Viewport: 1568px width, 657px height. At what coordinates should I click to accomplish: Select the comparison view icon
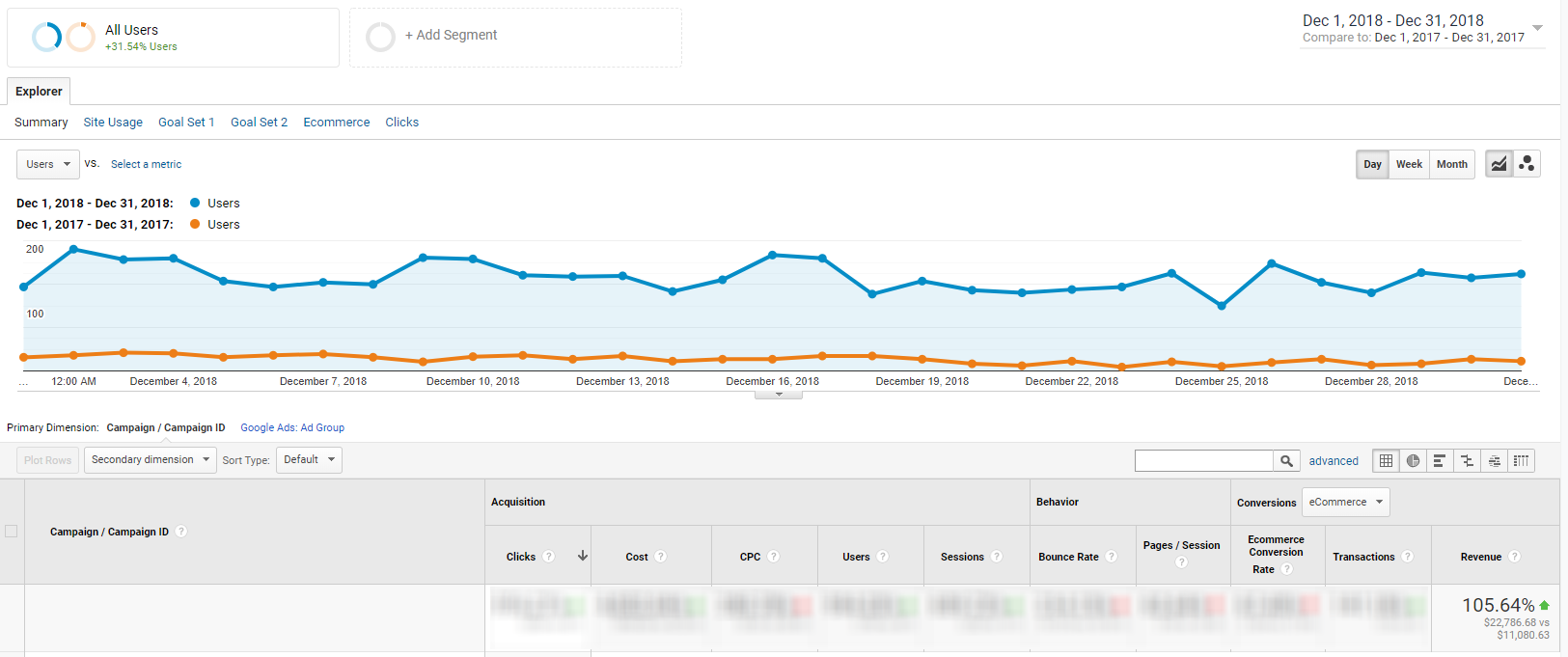point(1467,461)
